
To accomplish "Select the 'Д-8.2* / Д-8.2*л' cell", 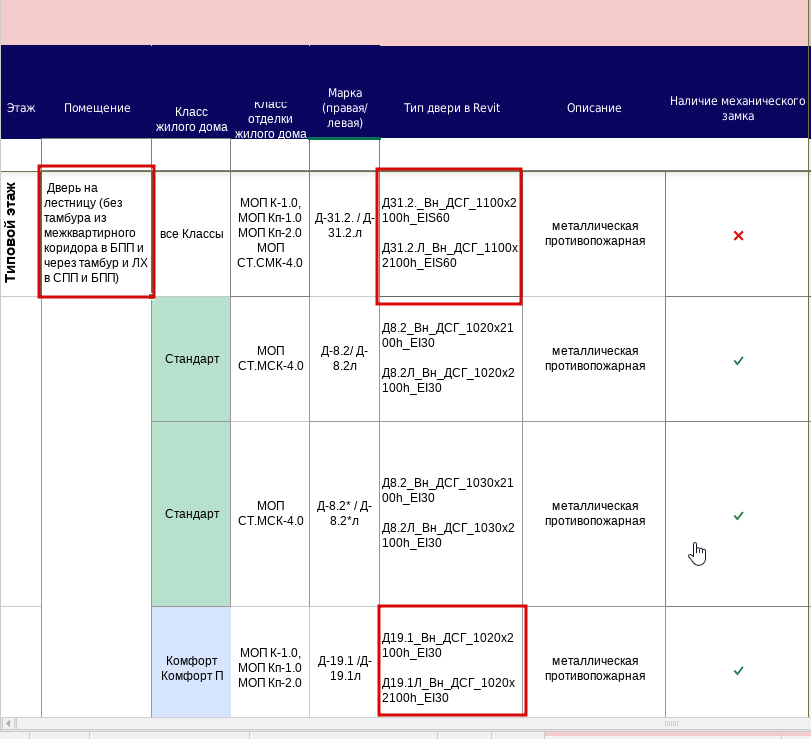I will (344, 514).
